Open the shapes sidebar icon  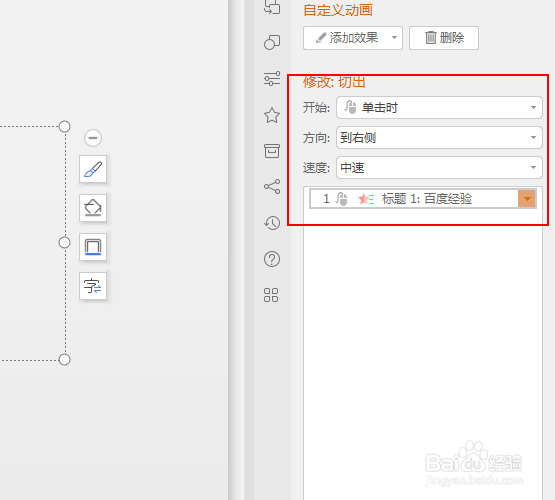click(x=272, y=42)
